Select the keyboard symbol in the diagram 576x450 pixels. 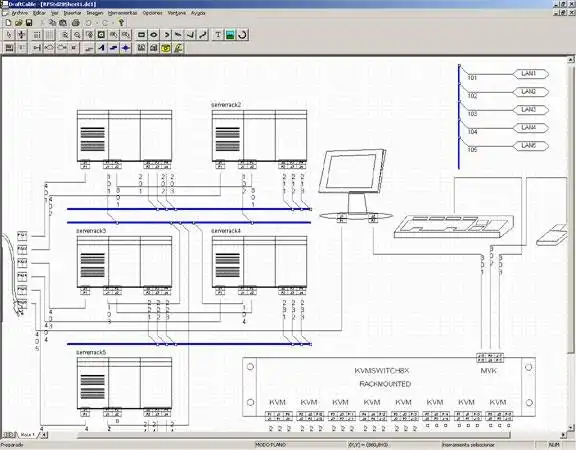(x=454, y=227)
